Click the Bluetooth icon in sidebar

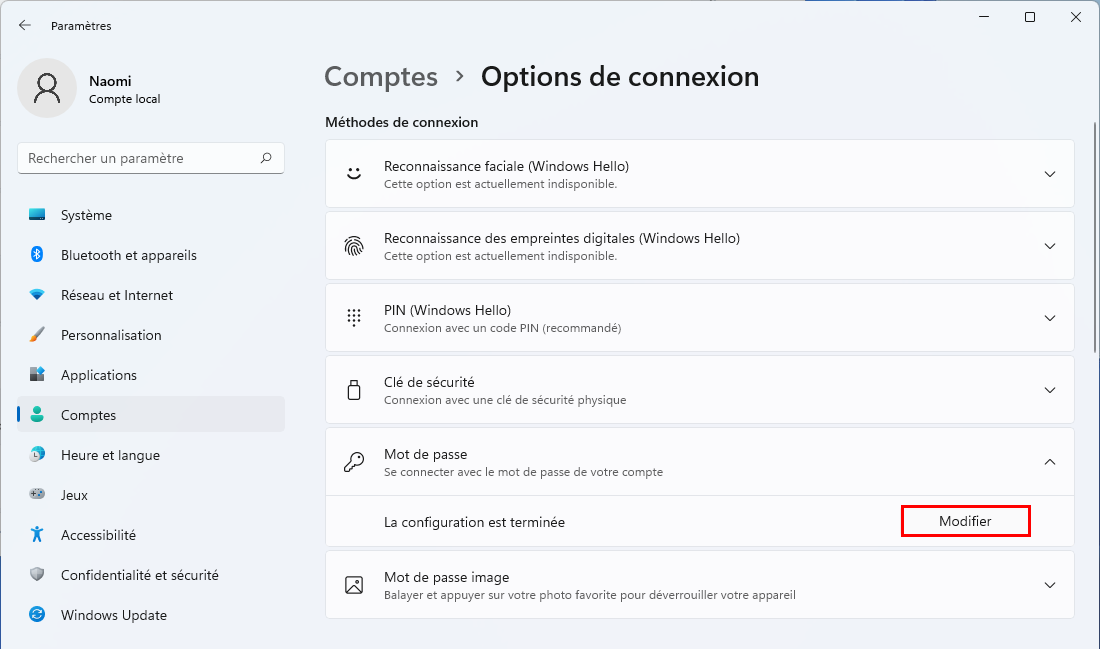pos(37,255)
